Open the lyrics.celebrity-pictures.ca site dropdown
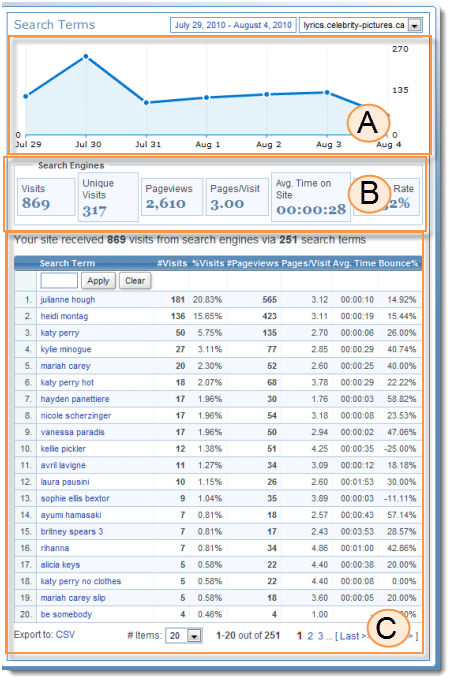 360,25
